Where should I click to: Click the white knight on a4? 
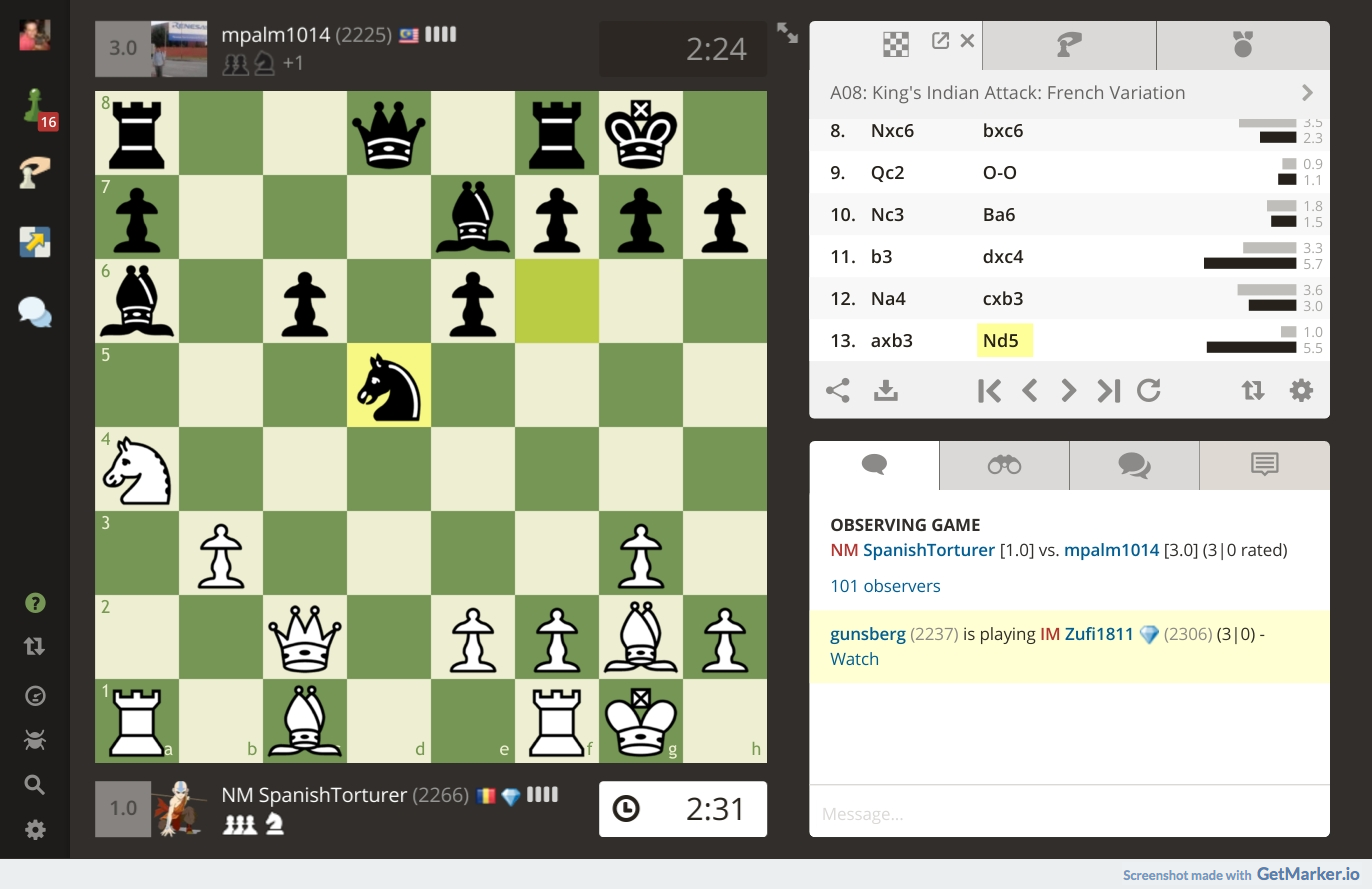[137, 470]
